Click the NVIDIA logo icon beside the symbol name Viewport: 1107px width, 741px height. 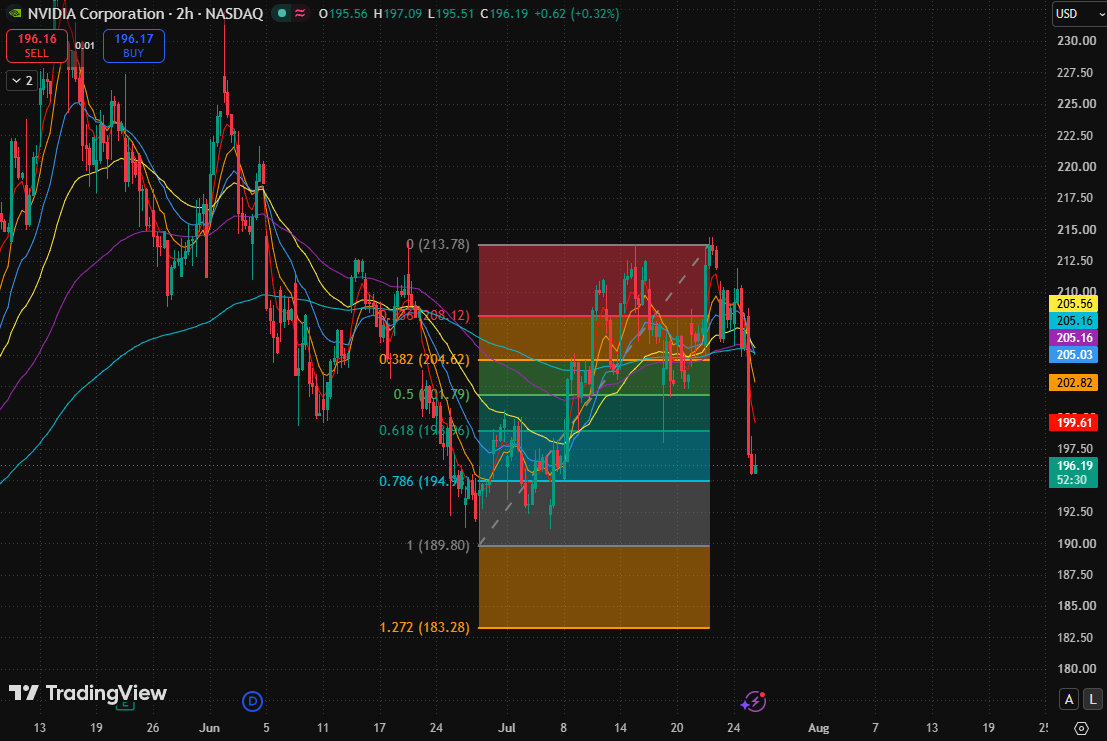pos(14,13)
